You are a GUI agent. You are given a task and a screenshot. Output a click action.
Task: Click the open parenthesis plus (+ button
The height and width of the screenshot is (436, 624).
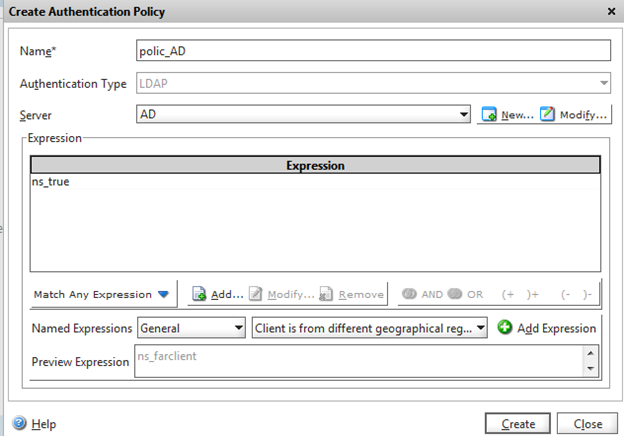pyautogui.click(x=508, y=294)
